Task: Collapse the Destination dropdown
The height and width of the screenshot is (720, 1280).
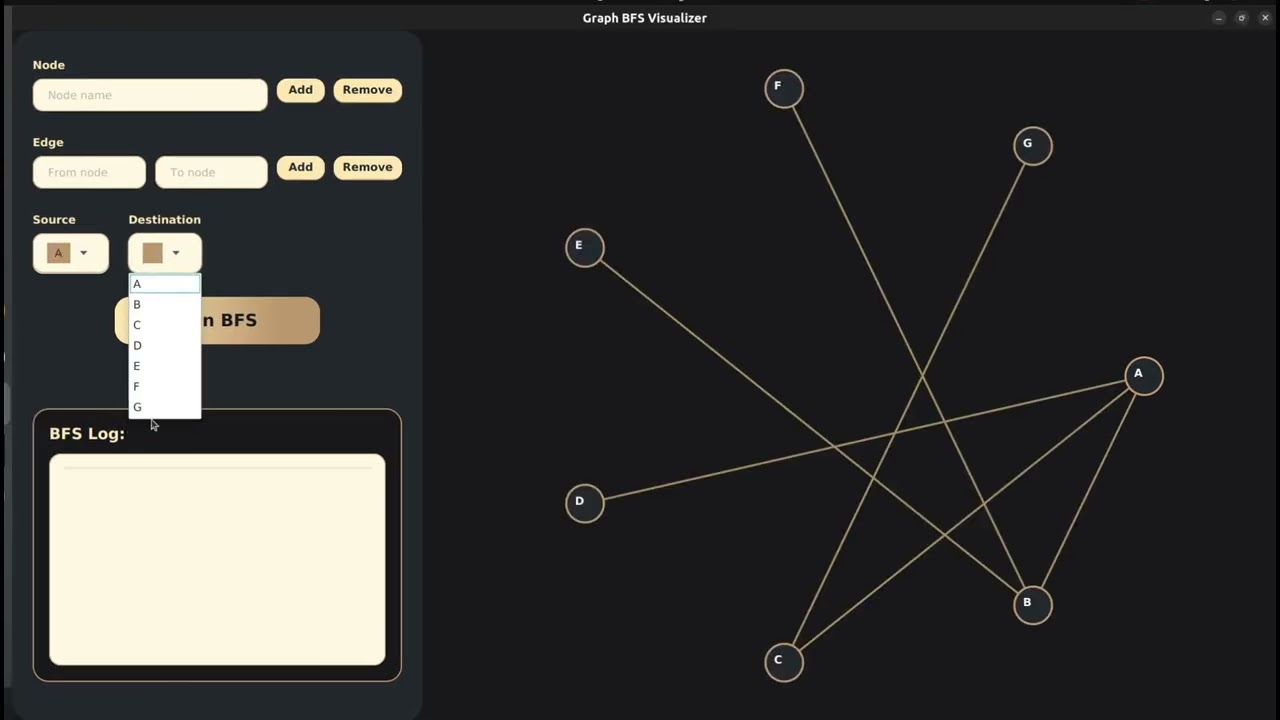Action: (164, 253)
